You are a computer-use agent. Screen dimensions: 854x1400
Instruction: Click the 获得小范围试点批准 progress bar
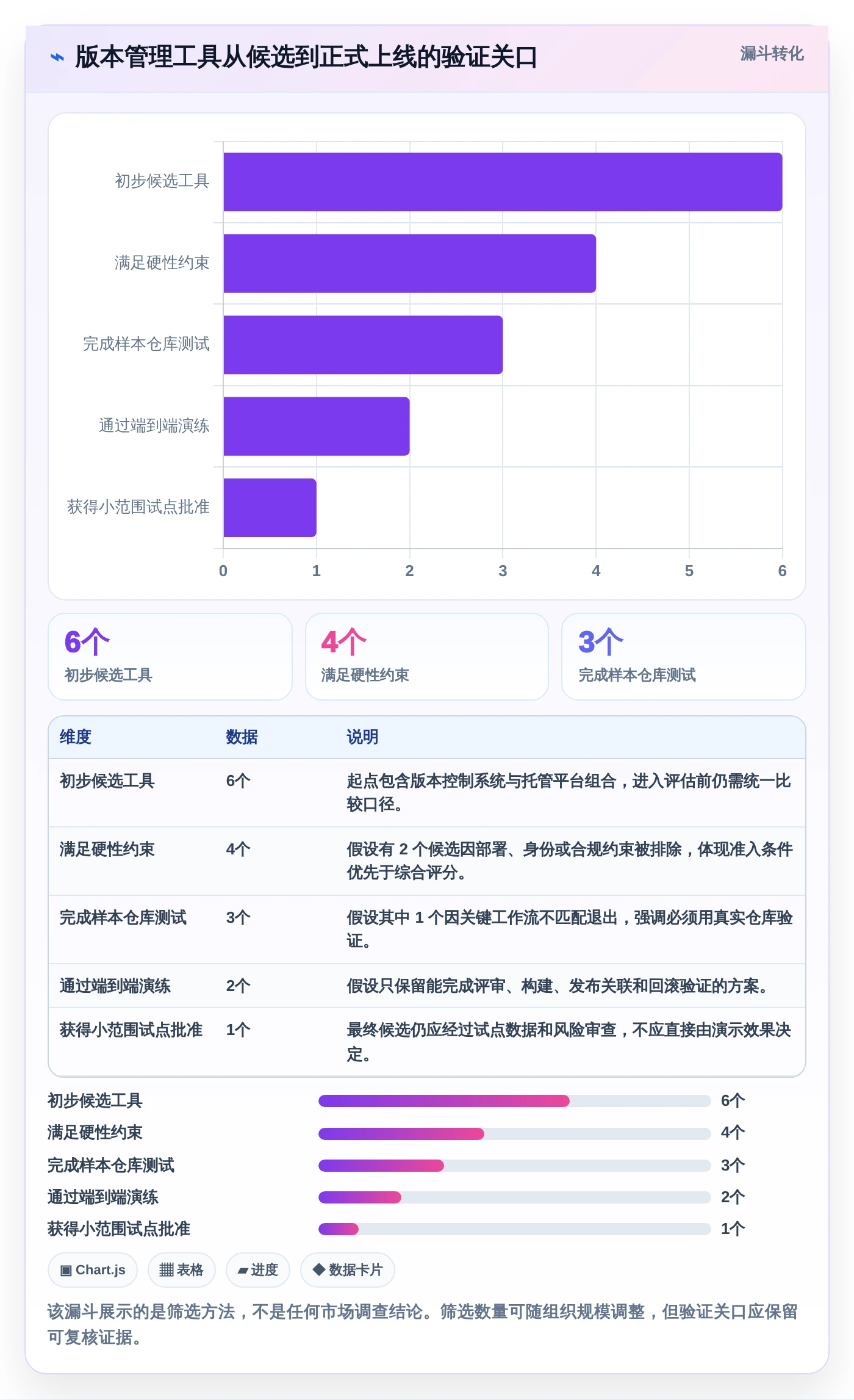click(x=515, y=1229)
